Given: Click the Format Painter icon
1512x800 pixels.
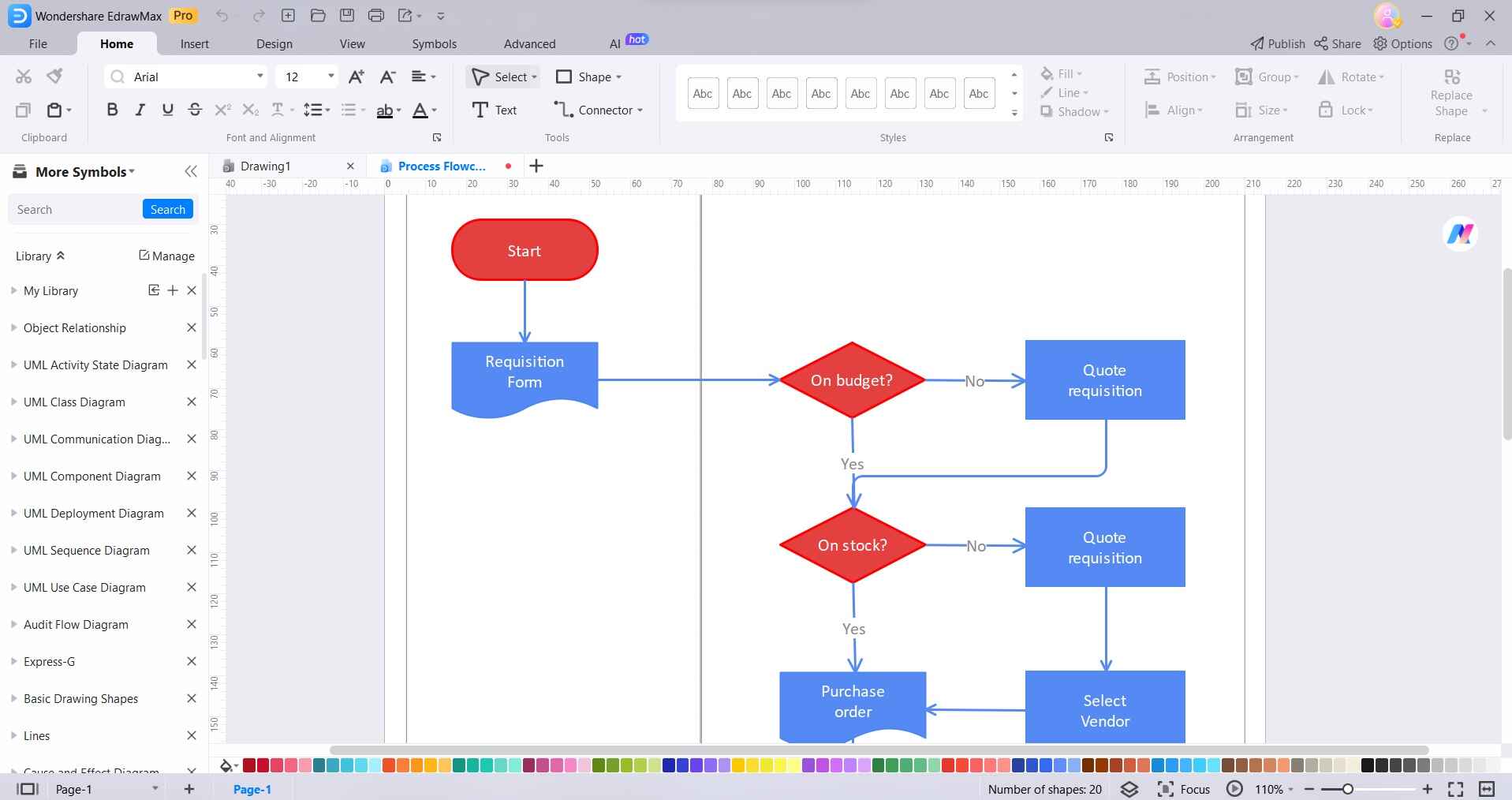Looking at the screenshot, I should pos(53,76).
